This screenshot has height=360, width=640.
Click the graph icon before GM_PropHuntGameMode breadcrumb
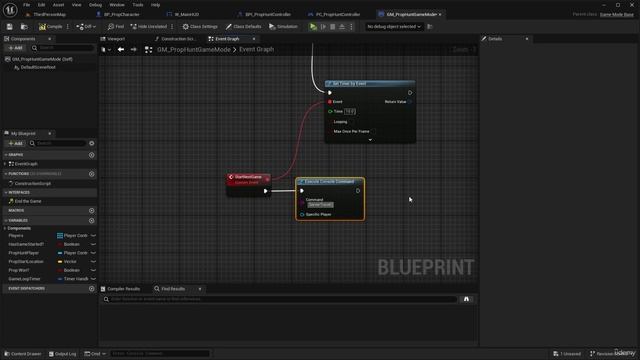click(x=149, y=49)
